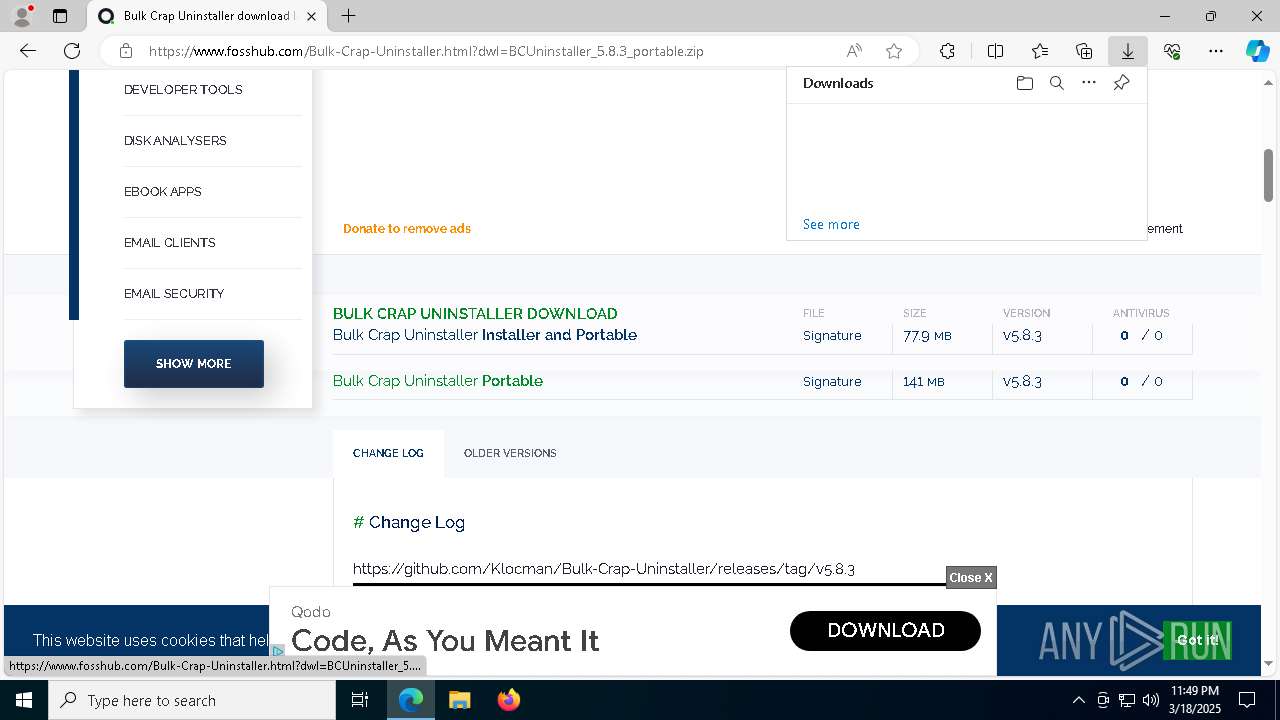This screenshot has height=720, width=1280.
Task: Open Disk Analysers category
Action: [x=175, y=141]
